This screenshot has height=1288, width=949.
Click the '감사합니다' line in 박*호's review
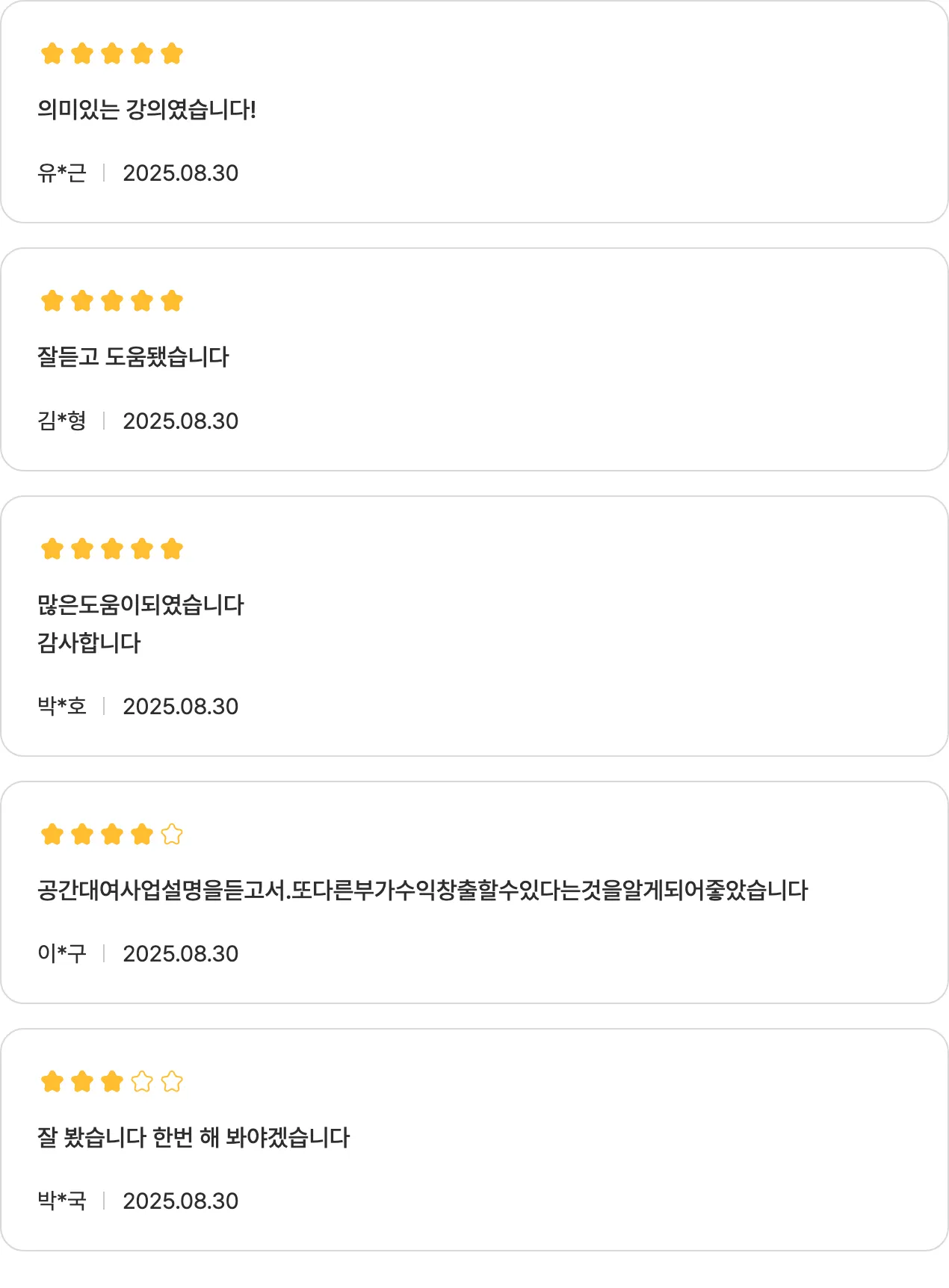click(89, 643)
